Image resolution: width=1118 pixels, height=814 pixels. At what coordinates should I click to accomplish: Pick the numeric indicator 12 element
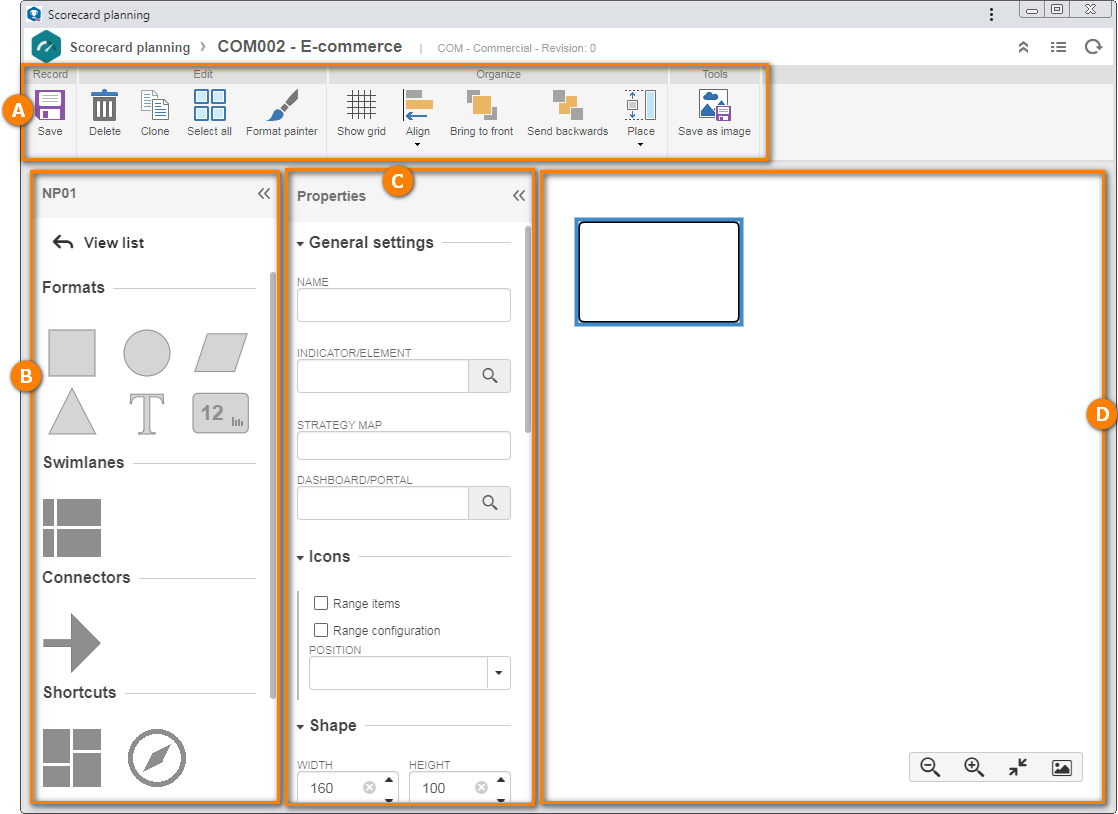221,413
